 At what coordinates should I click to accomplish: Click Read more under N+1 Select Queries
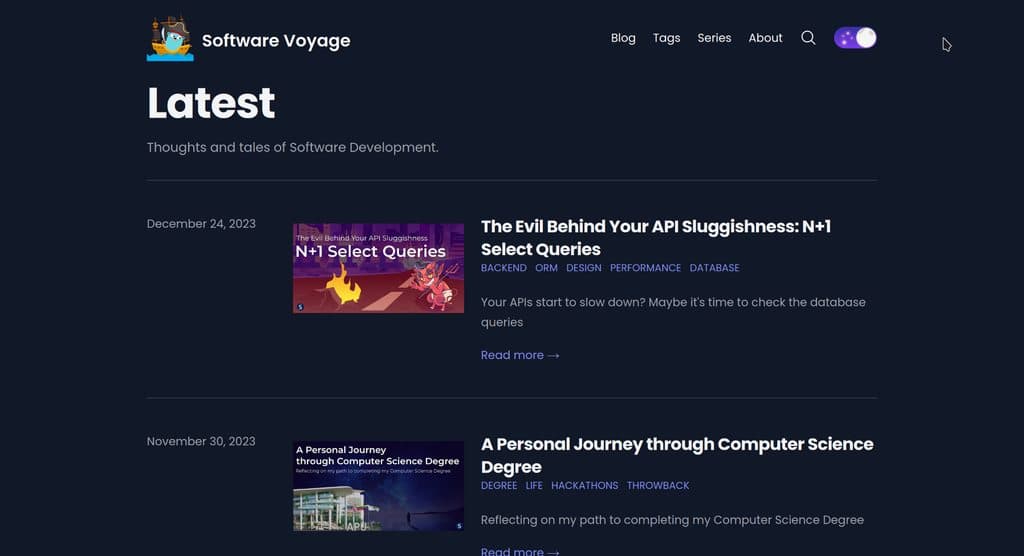(x=520, y=355)
